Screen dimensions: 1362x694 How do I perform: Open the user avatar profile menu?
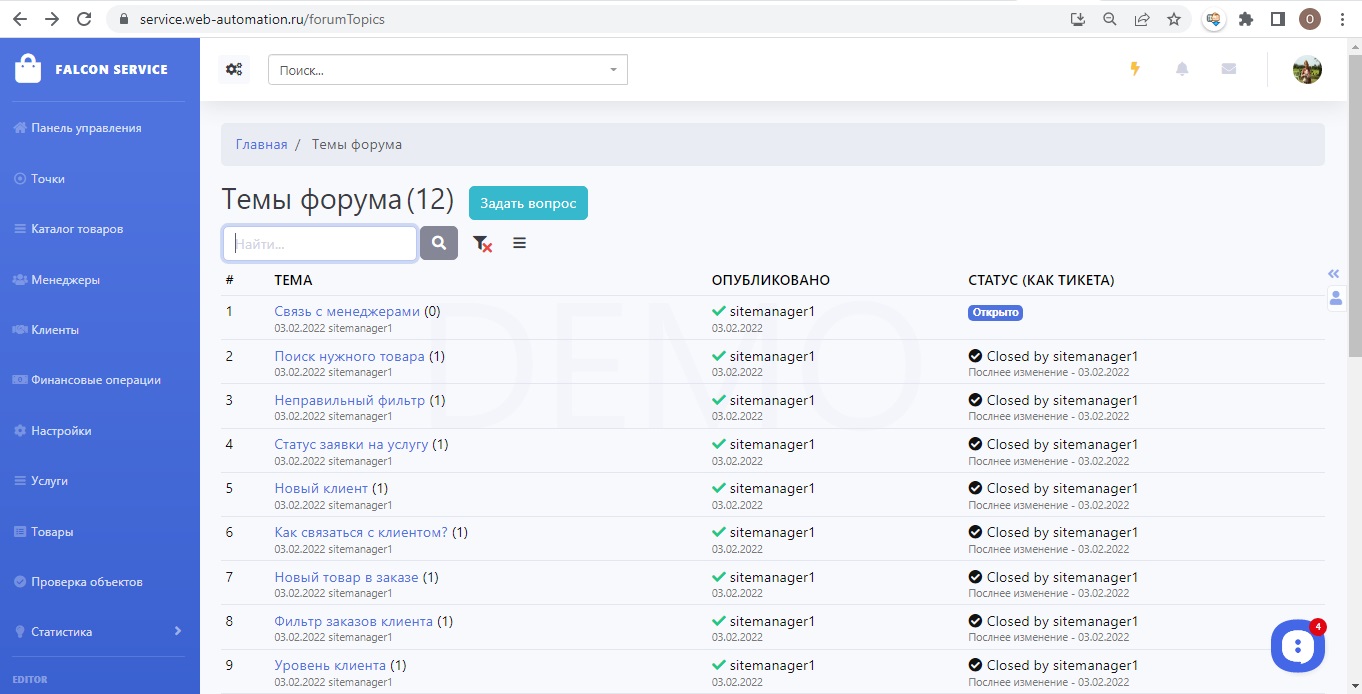[1307, 69]
